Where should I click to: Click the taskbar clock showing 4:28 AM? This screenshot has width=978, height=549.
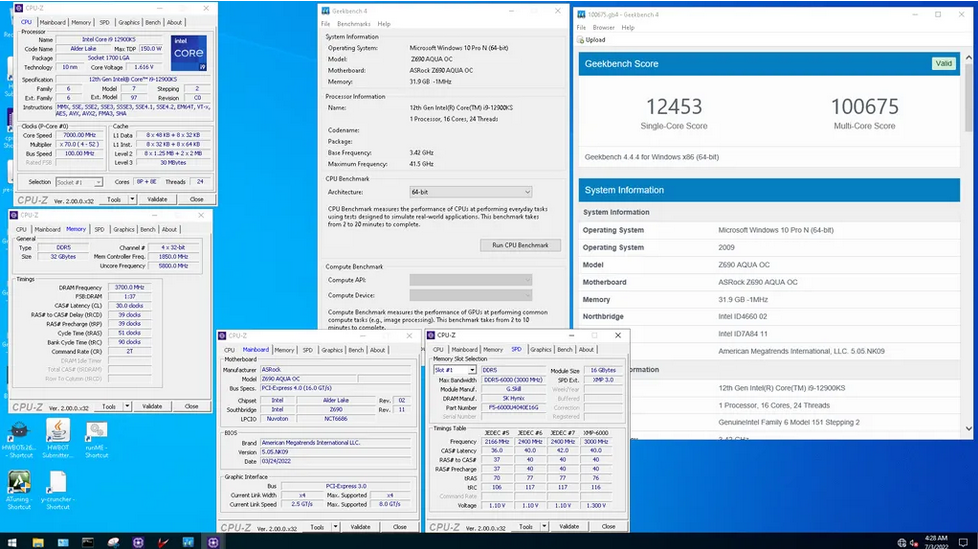coord(936,542)
